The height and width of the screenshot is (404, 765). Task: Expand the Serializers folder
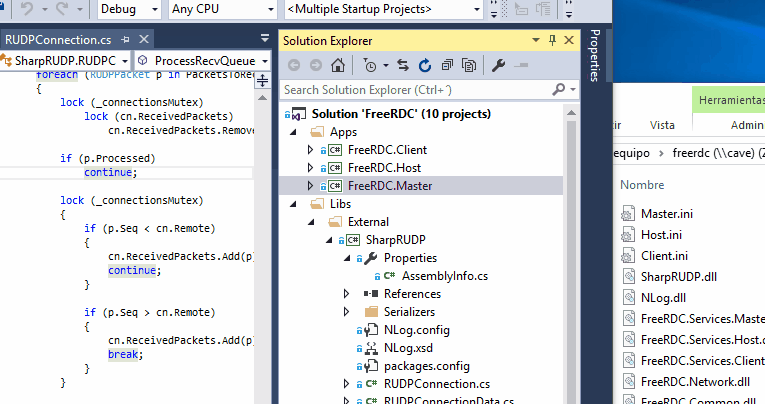[x=346, y=312]
